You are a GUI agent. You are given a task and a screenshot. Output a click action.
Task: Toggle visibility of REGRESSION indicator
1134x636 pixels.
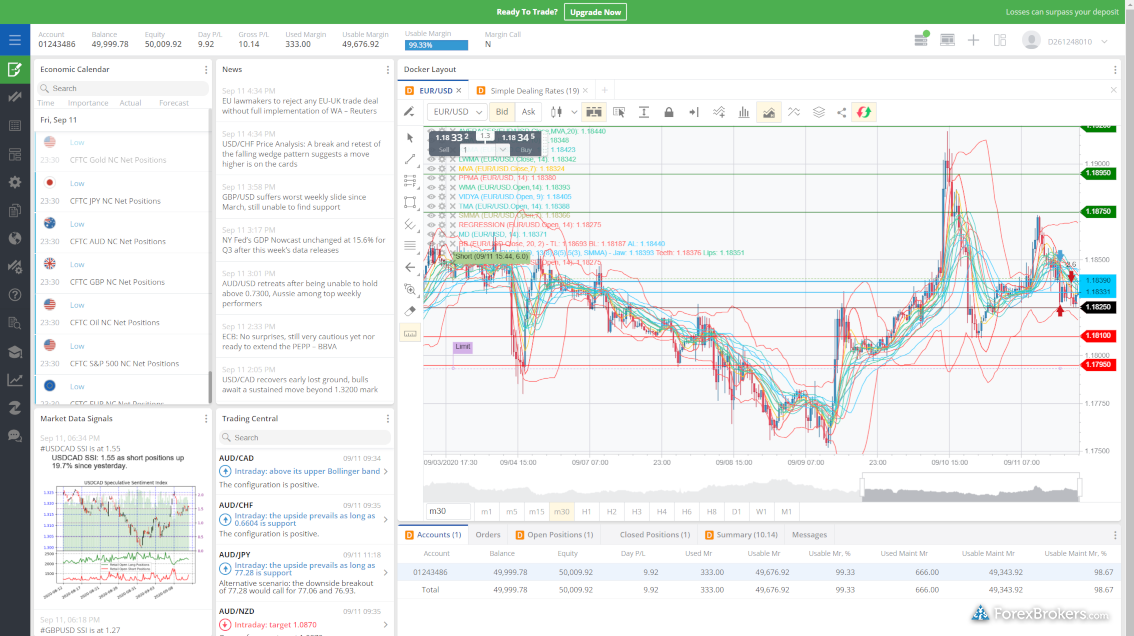point(432,225)
